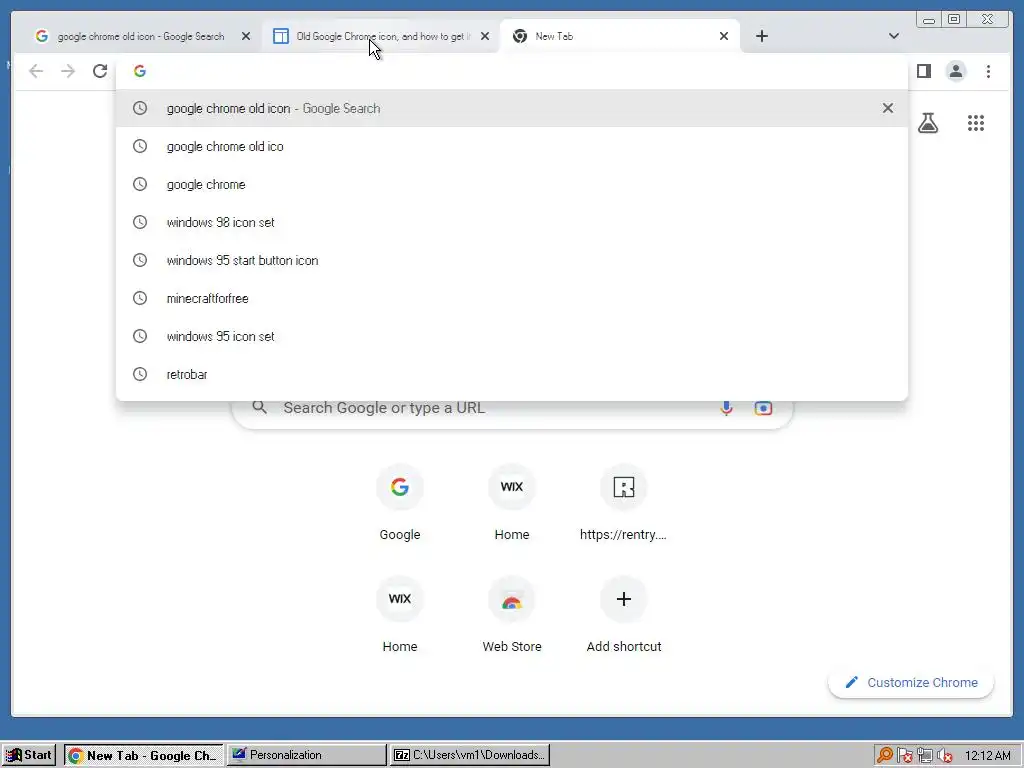Select the 'retrobar' suggestion
The image size is (1024, 768).
pos(511,374)
